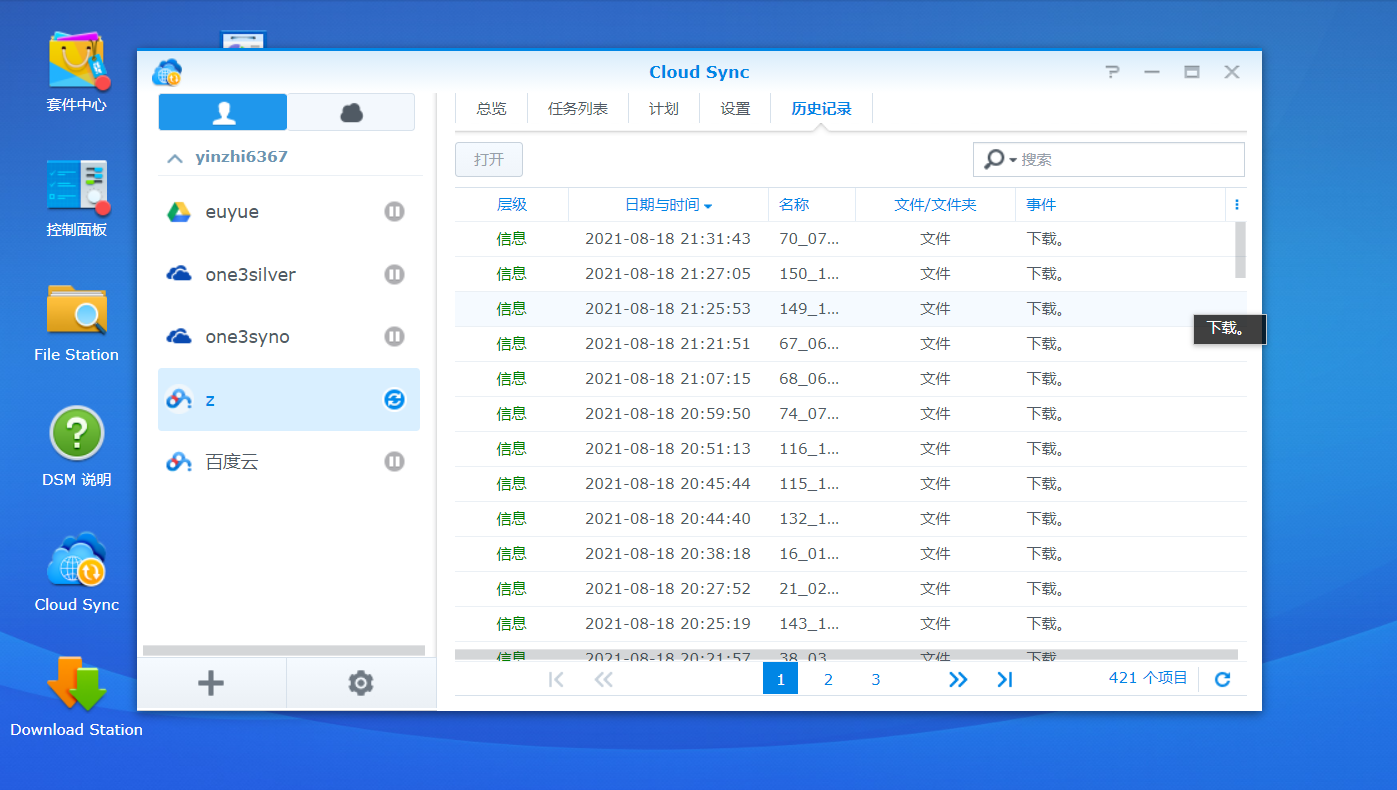This screenshot has width=1397, height=790.
Task: Click the 打开 button
Action: pyautogui.click(x=489, y=160)
